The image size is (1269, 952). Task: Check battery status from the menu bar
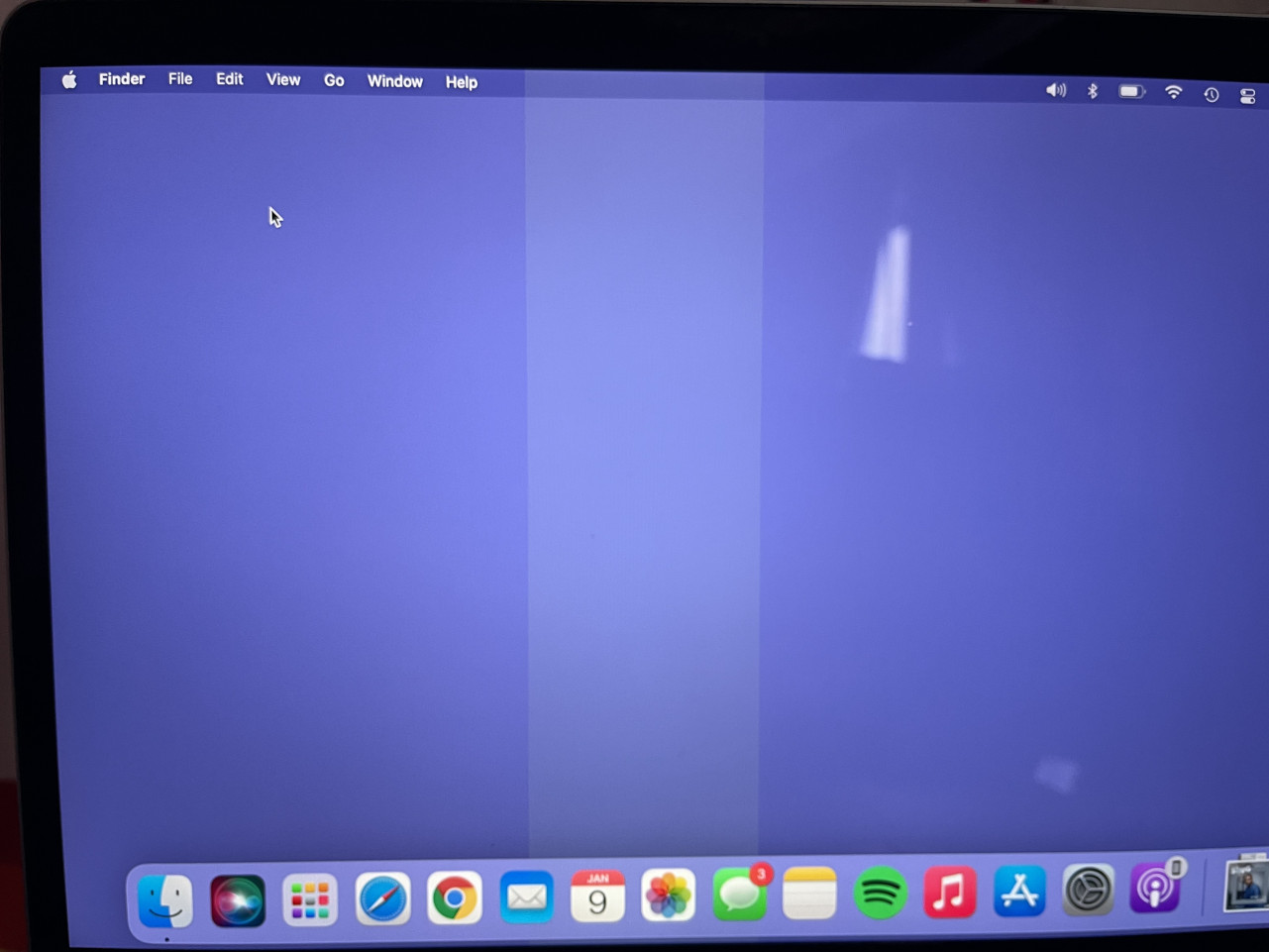tap(1131, 91)
